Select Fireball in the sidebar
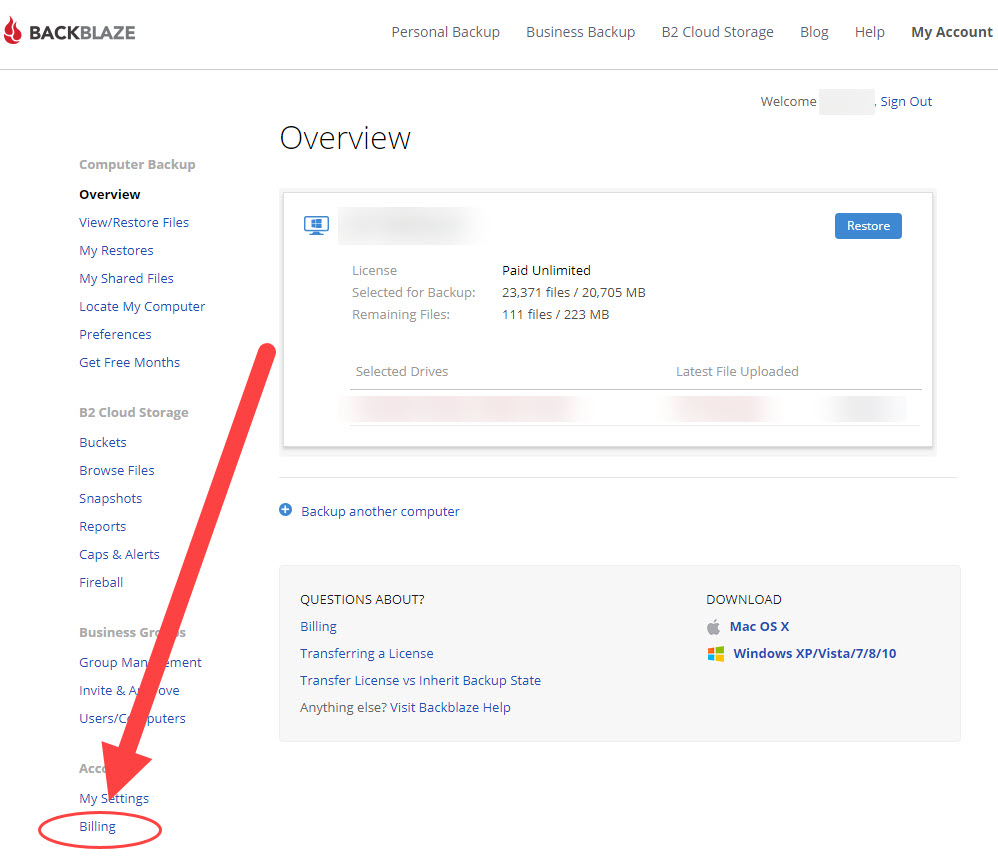This screenshot has height=859, width=998. coord(101,583)
